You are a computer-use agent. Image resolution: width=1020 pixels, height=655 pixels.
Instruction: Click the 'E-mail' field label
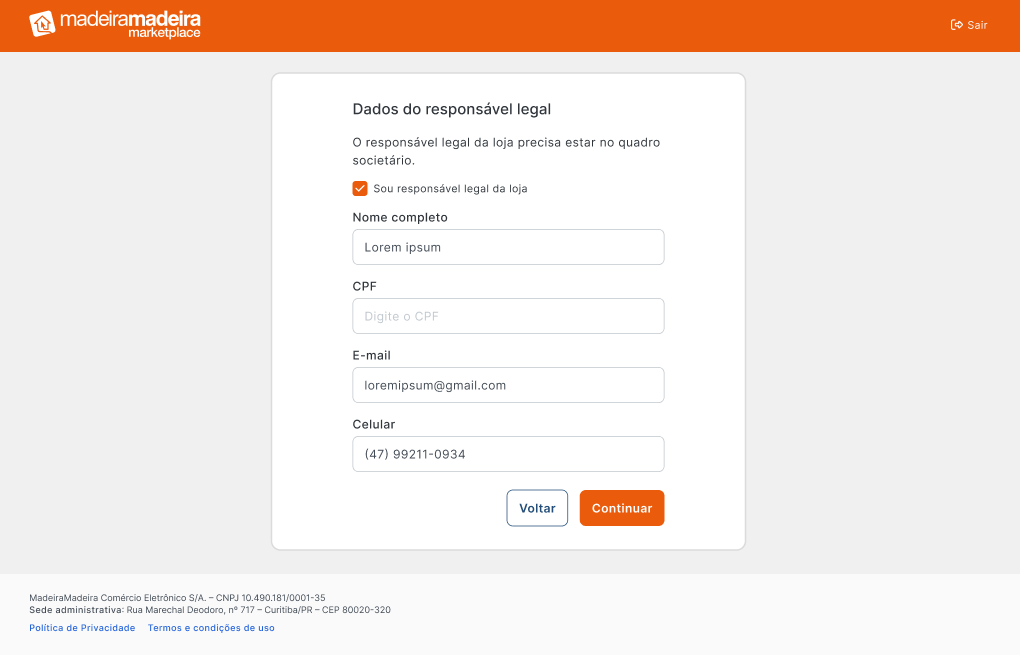tap(371, 355)
